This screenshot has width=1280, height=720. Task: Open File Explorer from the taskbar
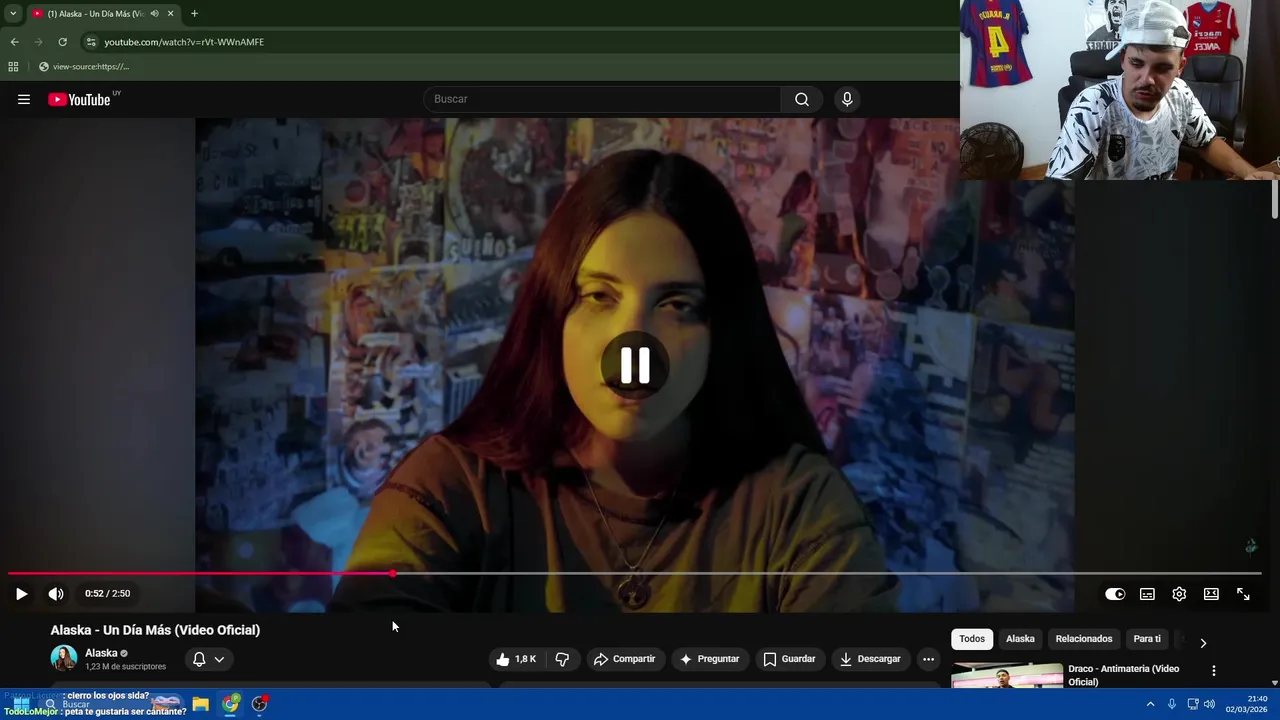point(200,704)
